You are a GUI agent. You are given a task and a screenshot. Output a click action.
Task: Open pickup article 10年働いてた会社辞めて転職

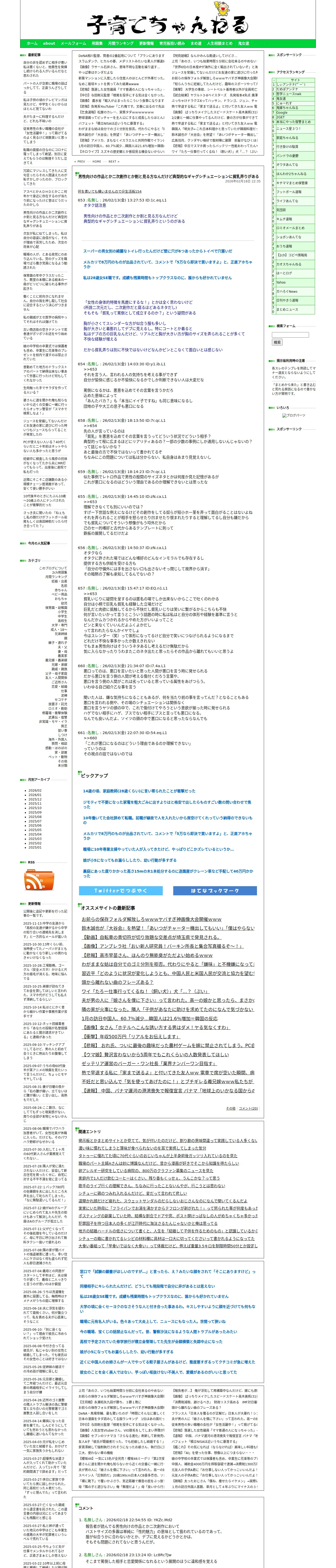(x=167, y=821)
